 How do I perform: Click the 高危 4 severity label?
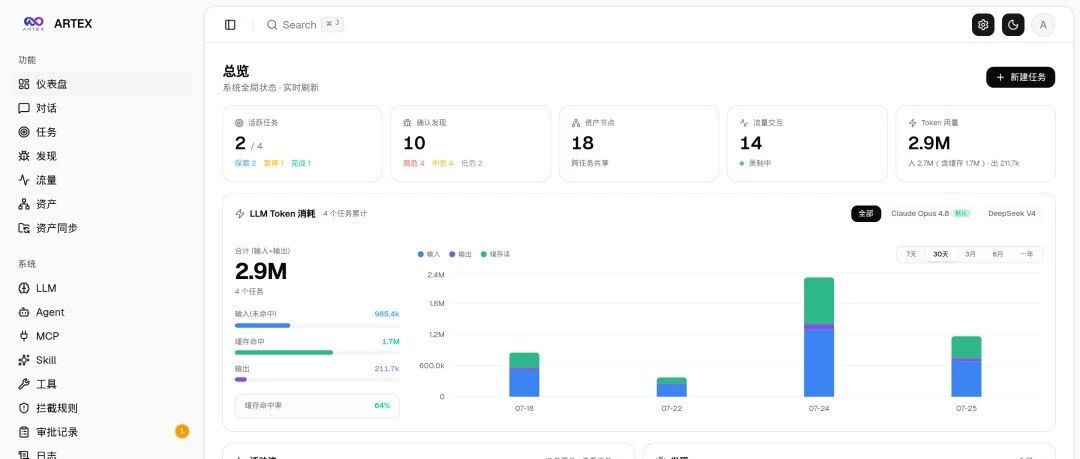coord(414,163)
